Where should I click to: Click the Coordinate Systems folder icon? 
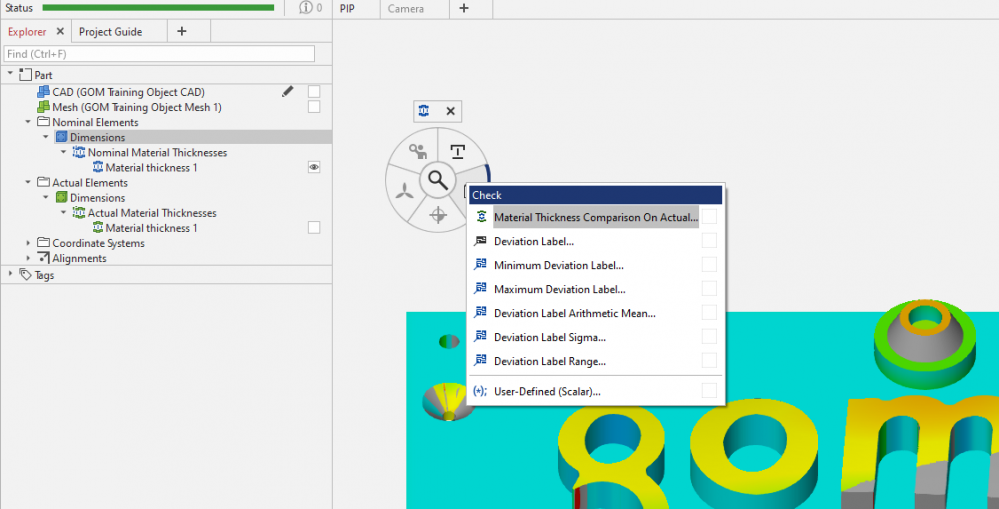[x=43, y=243]
